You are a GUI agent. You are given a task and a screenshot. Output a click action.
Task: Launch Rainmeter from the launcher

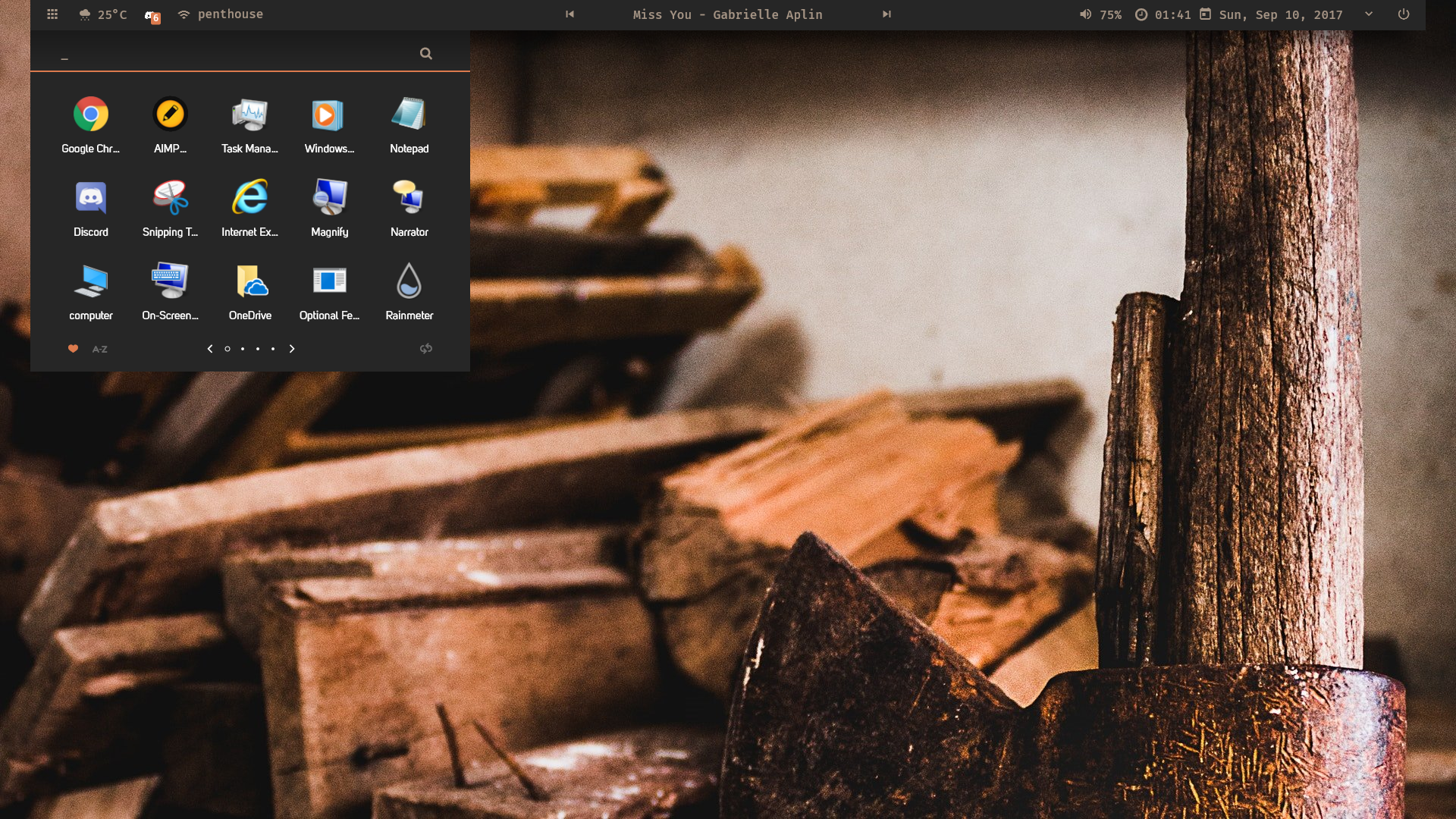point(409,282)
